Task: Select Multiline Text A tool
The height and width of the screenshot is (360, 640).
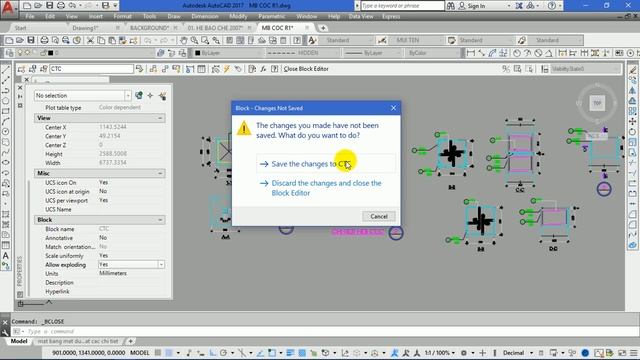Action: [6, 256]
